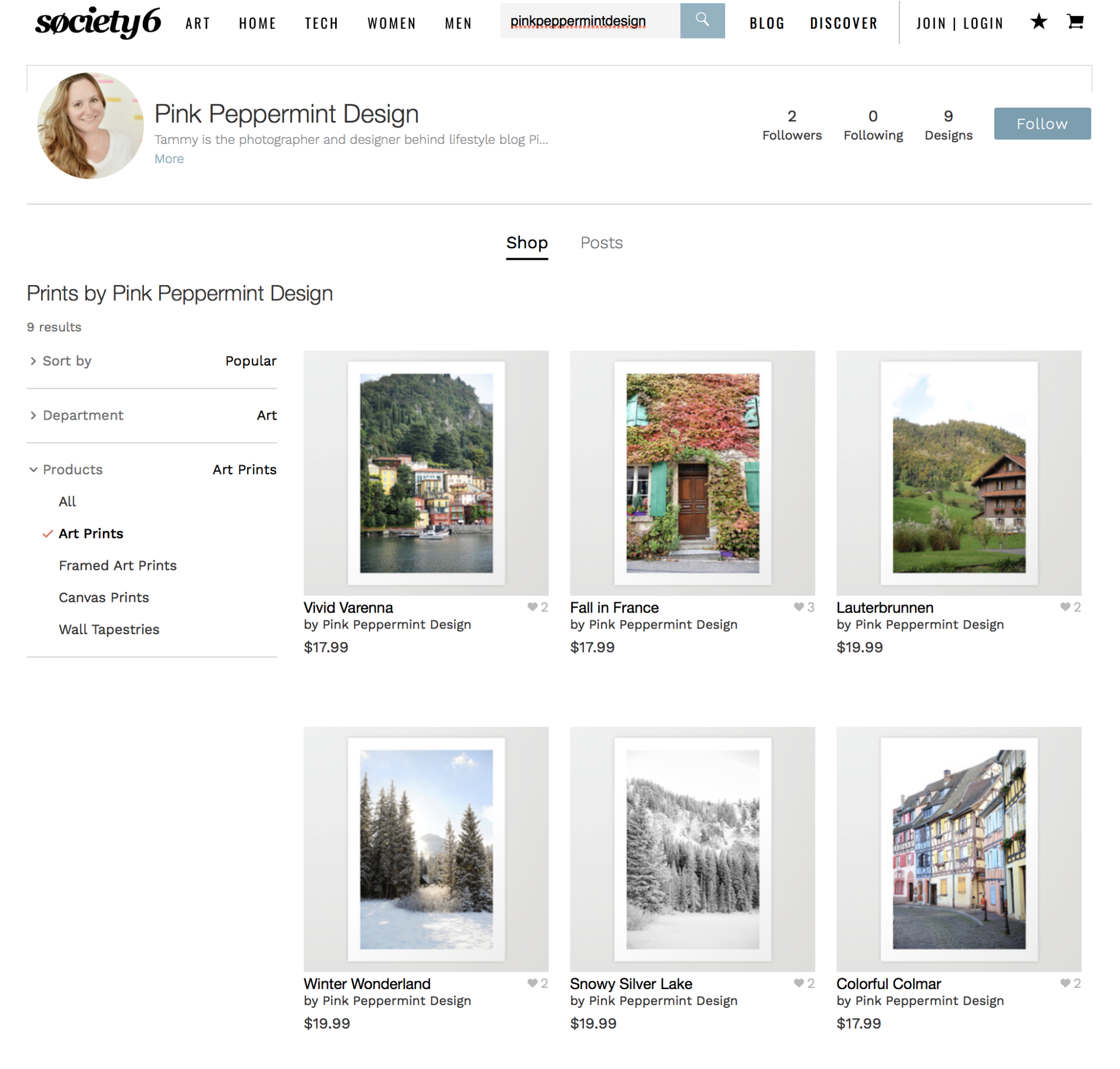This screenshot has width=1120, height=1069.
Task: Open the TECH menu
Action: tap(322, 24)
